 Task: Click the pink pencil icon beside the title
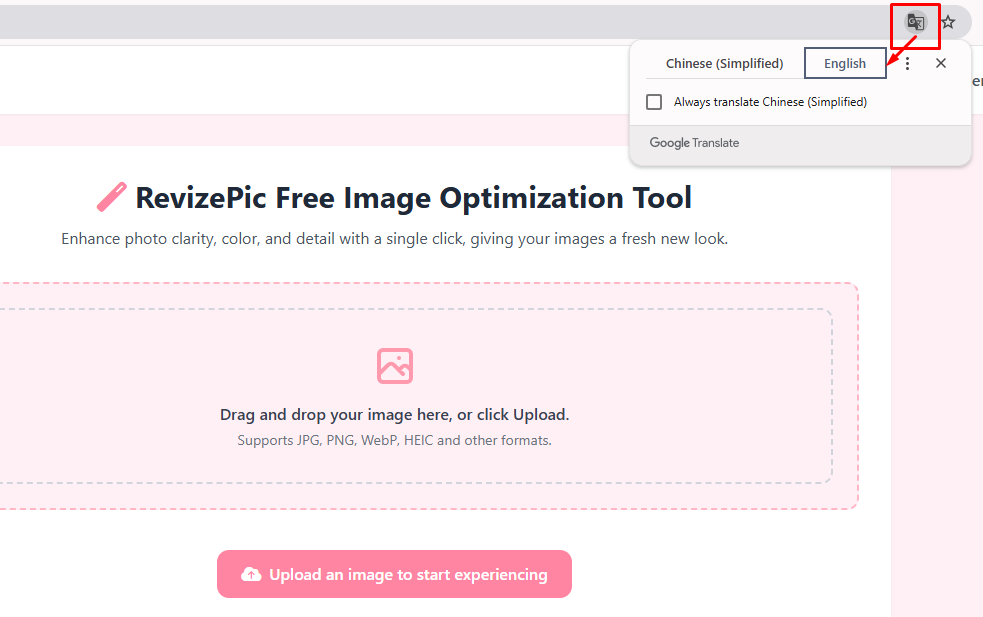[110, 196]
